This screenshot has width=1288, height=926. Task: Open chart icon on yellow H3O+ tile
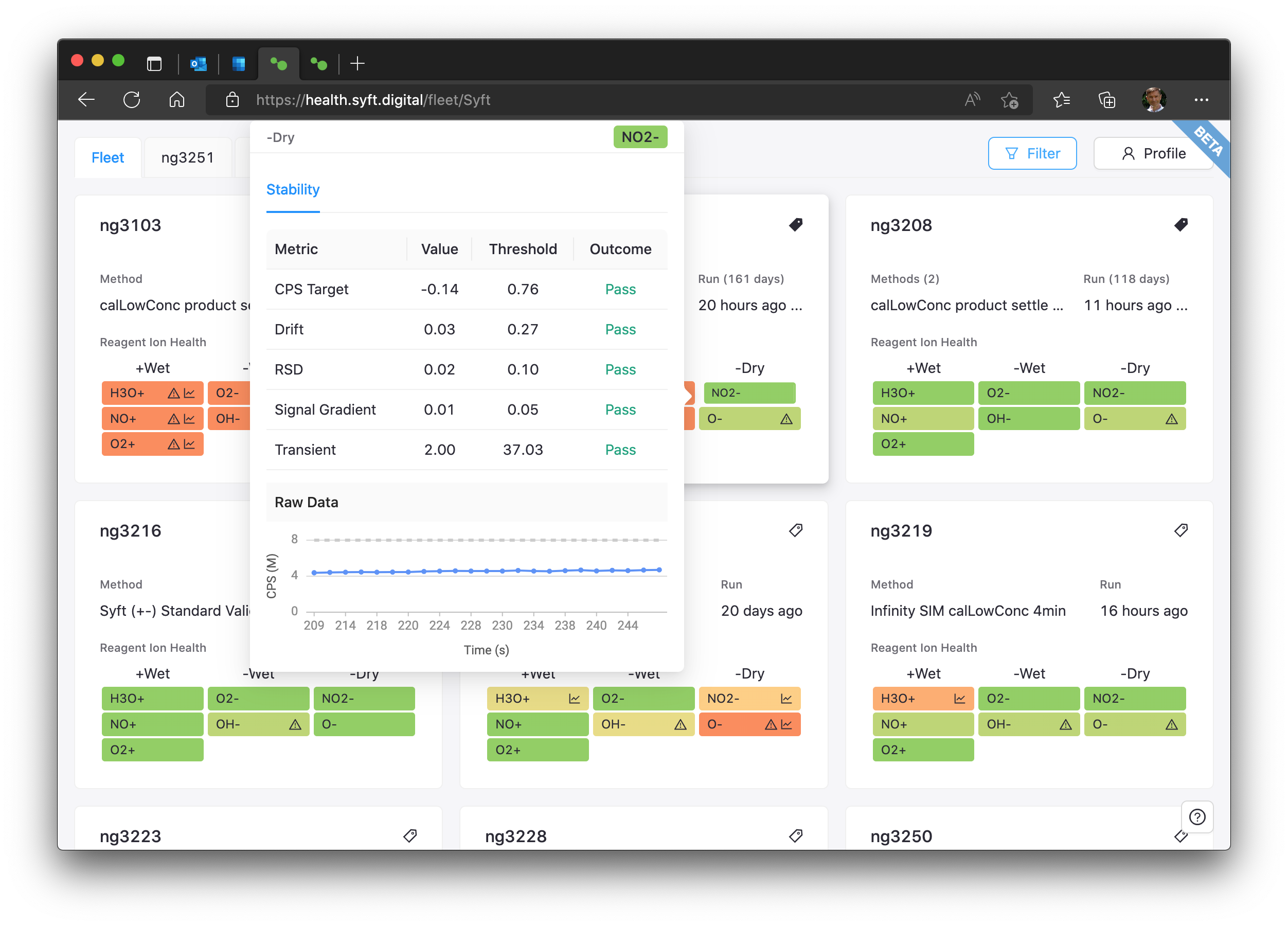[x=575, y=699]
